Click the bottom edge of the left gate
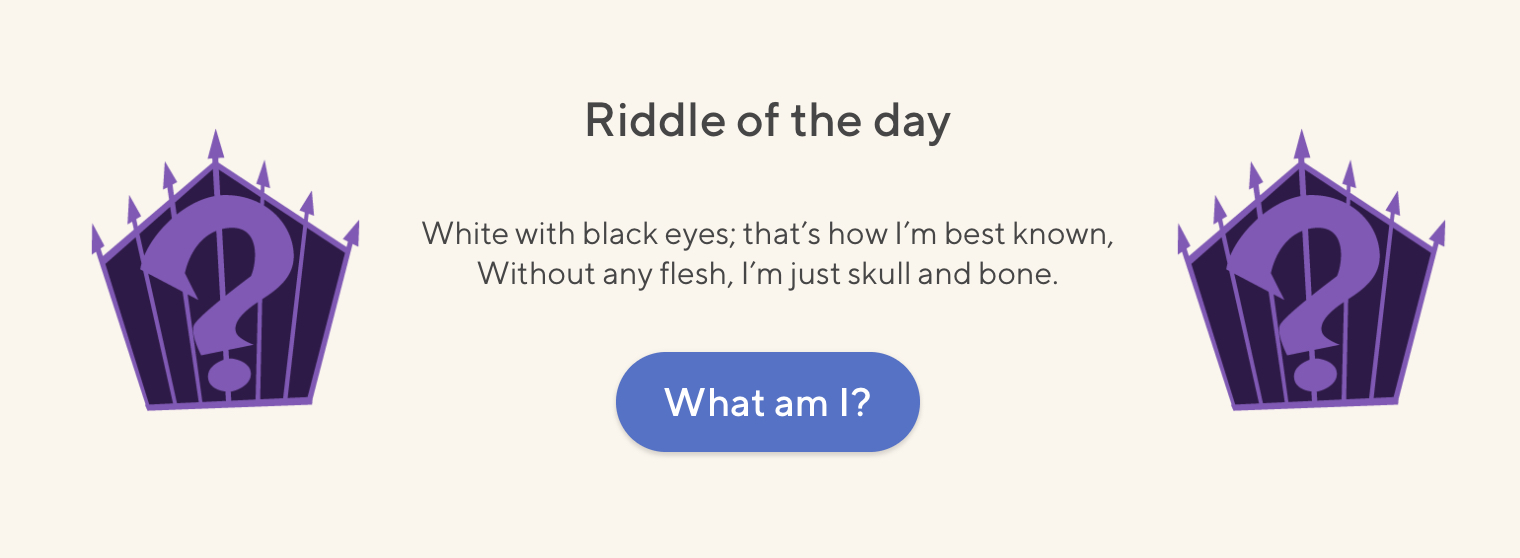1520x558 pixels. 230,405
